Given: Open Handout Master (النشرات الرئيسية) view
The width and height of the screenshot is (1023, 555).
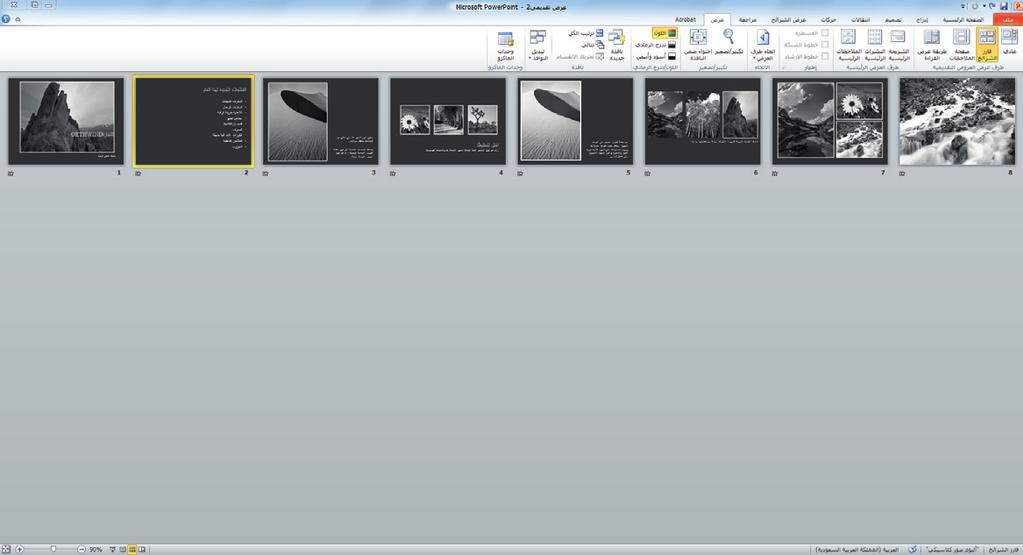Looking at the screenshot, I should pyautogui.click(x=874, y=44).
